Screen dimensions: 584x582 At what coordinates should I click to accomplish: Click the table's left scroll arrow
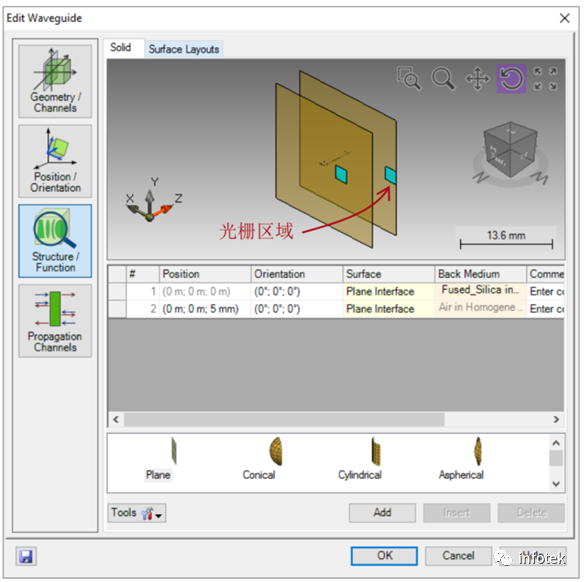(x=116, y=420)
